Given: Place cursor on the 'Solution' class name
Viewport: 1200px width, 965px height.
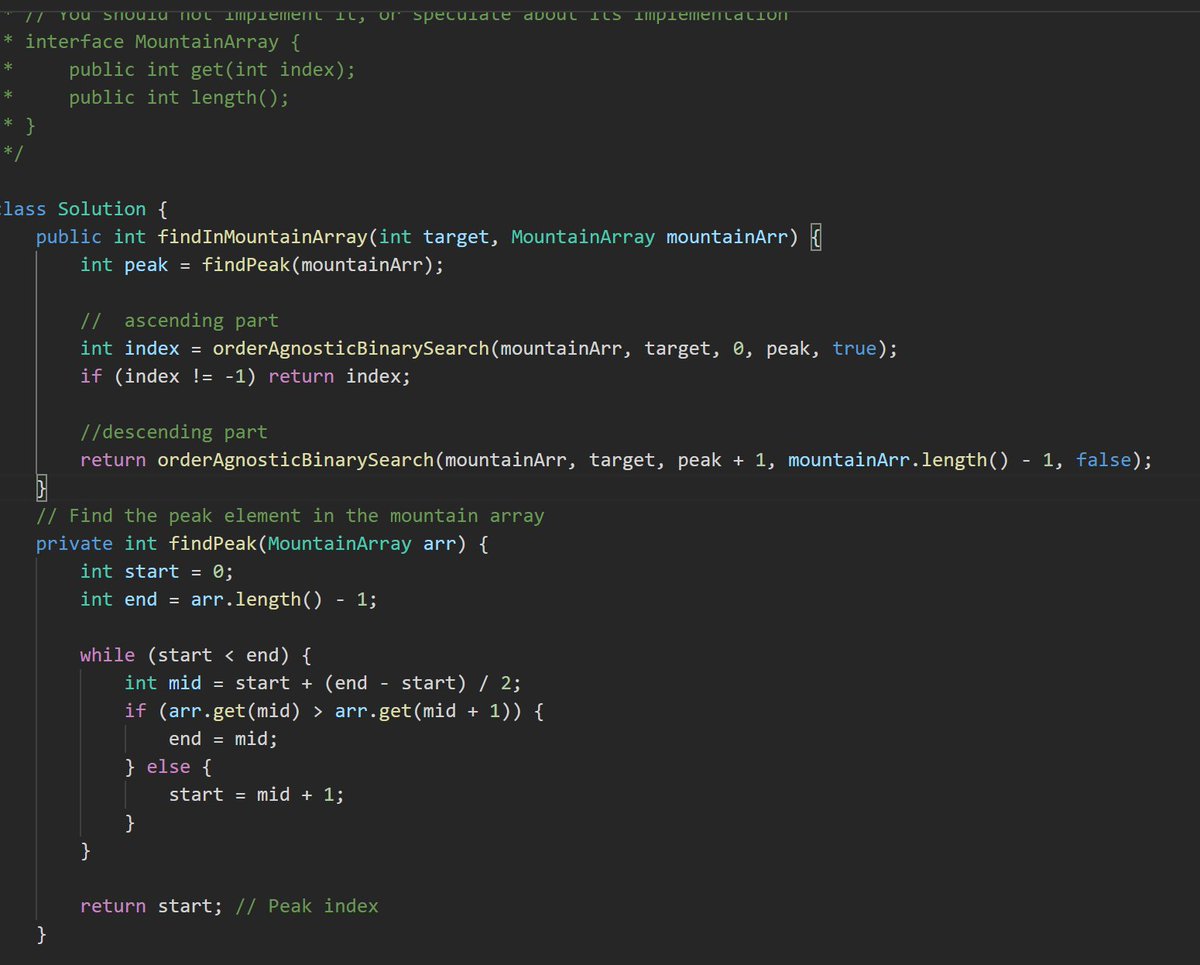Looking at the screenshot, I should [x=102, y=209].
